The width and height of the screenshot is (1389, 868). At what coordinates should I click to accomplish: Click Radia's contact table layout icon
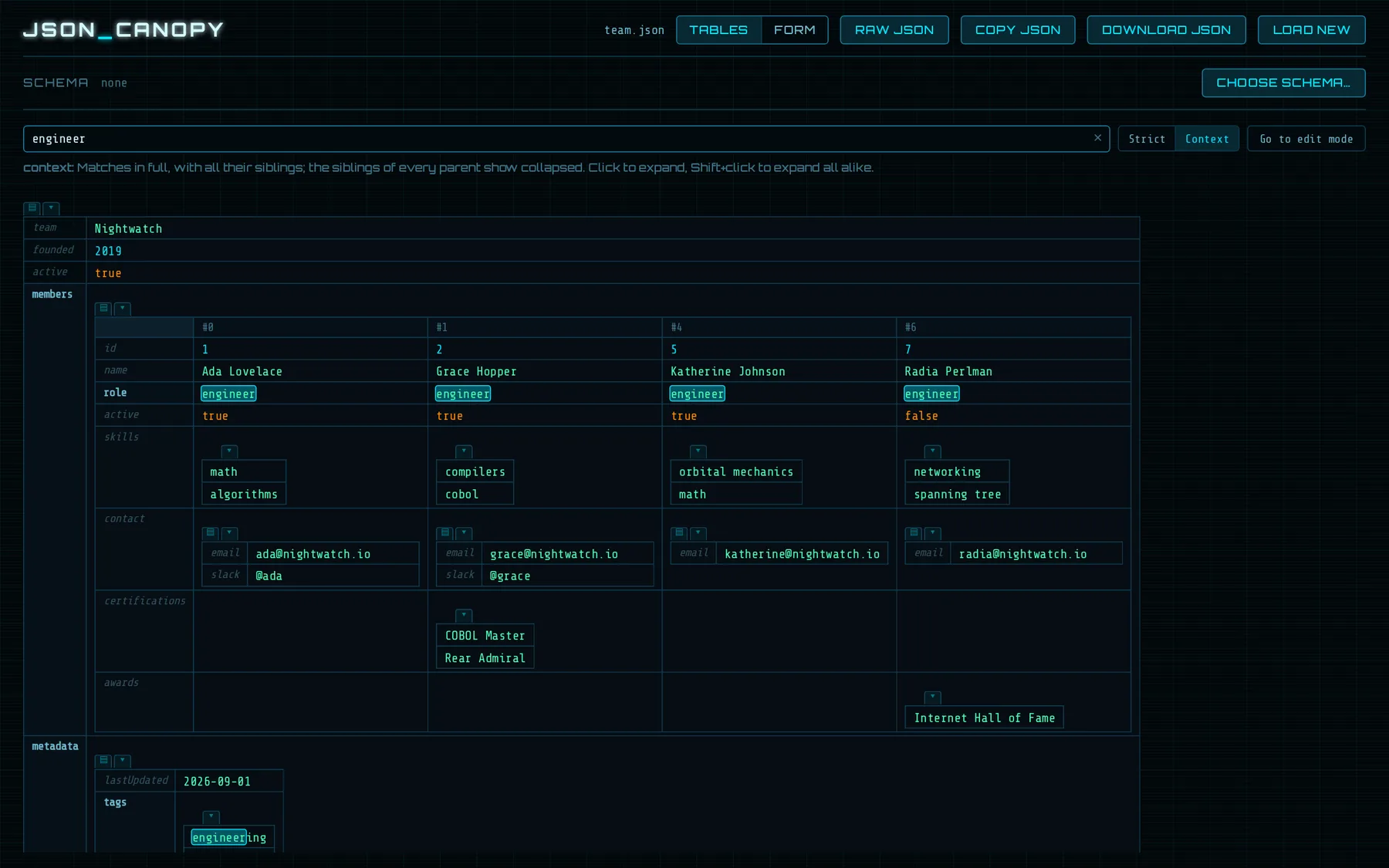click(x=914, y=533)
